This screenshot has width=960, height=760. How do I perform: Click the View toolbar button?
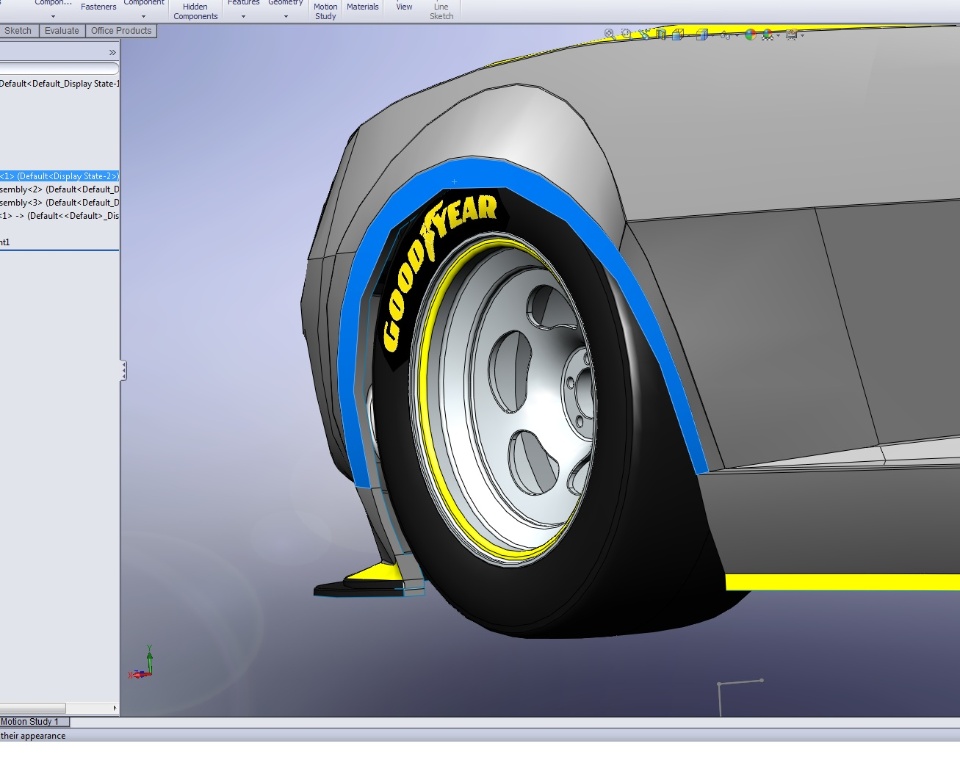click(403, 7)
